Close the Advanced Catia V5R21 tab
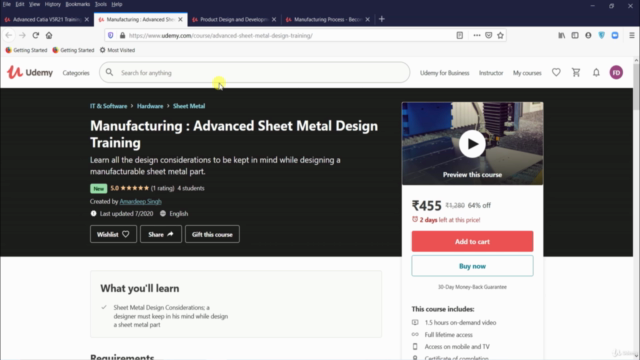Viewport: 640px width, 360px height. 87,19
